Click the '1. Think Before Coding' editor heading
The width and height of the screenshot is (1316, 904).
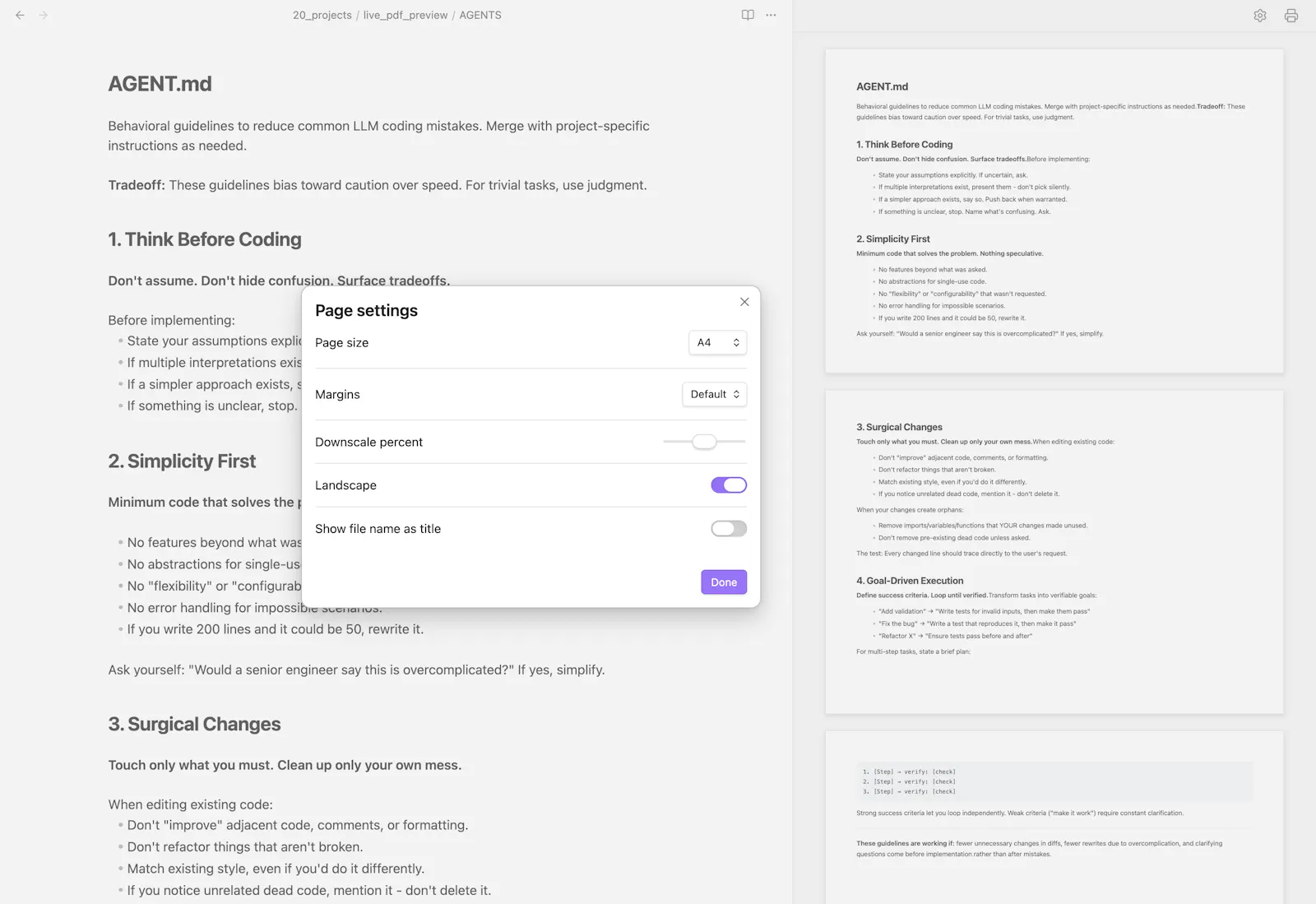205,239
